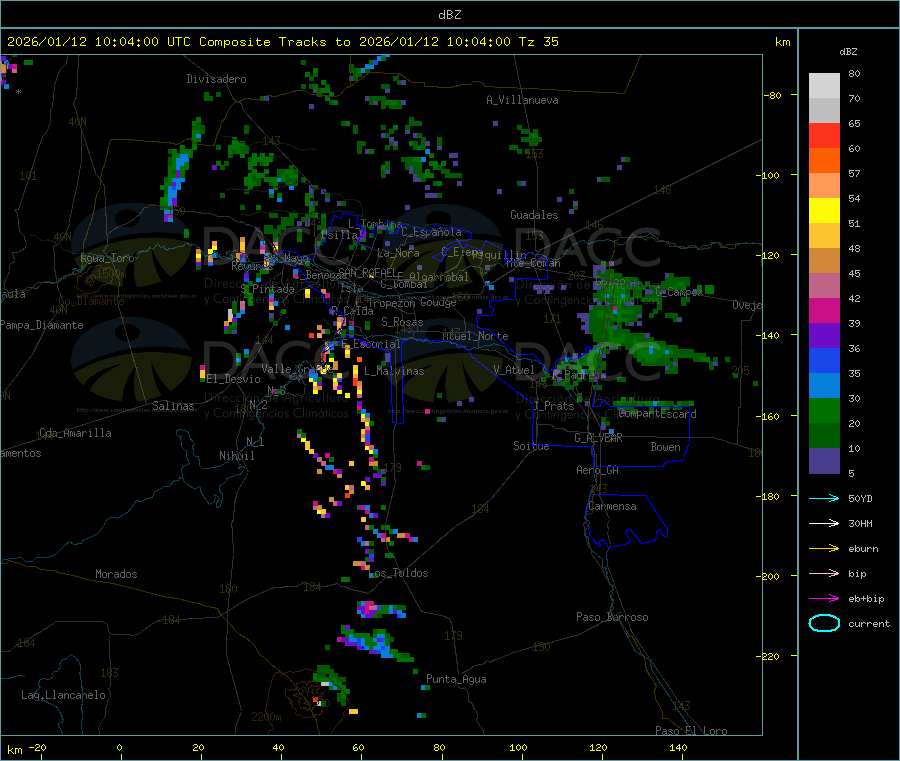Click the white 30HM arrow icon
Screen dimensions: 900x761
[x=824, y=523]
